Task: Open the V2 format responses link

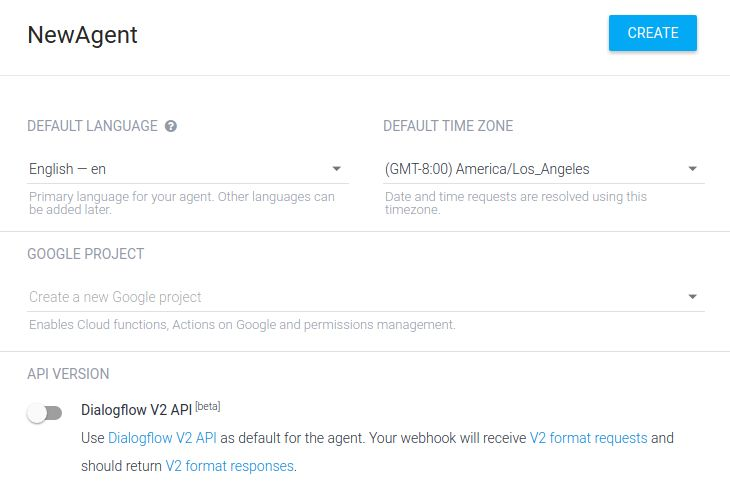Action: [230, 466]
